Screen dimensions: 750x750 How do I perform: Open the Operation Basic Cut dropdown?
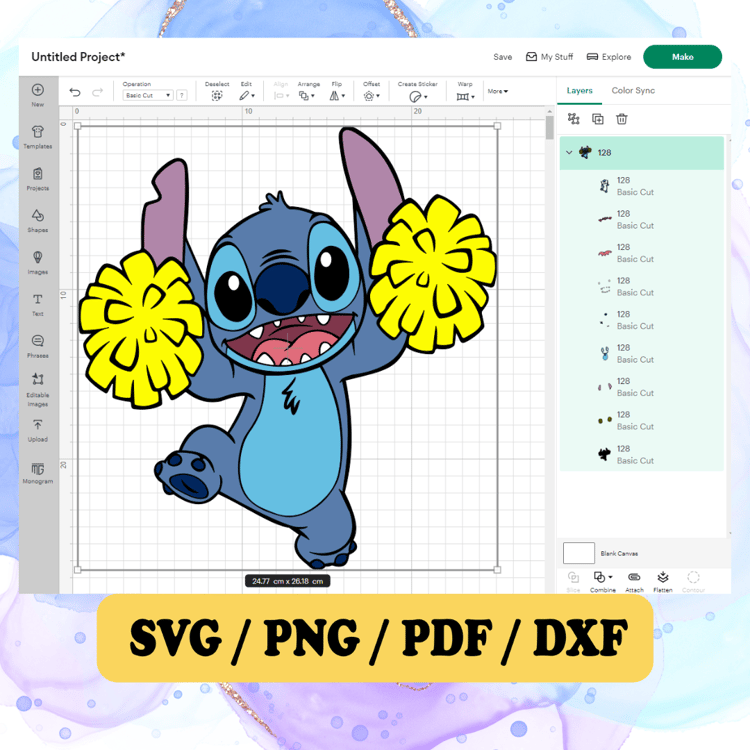click(147, 95)
